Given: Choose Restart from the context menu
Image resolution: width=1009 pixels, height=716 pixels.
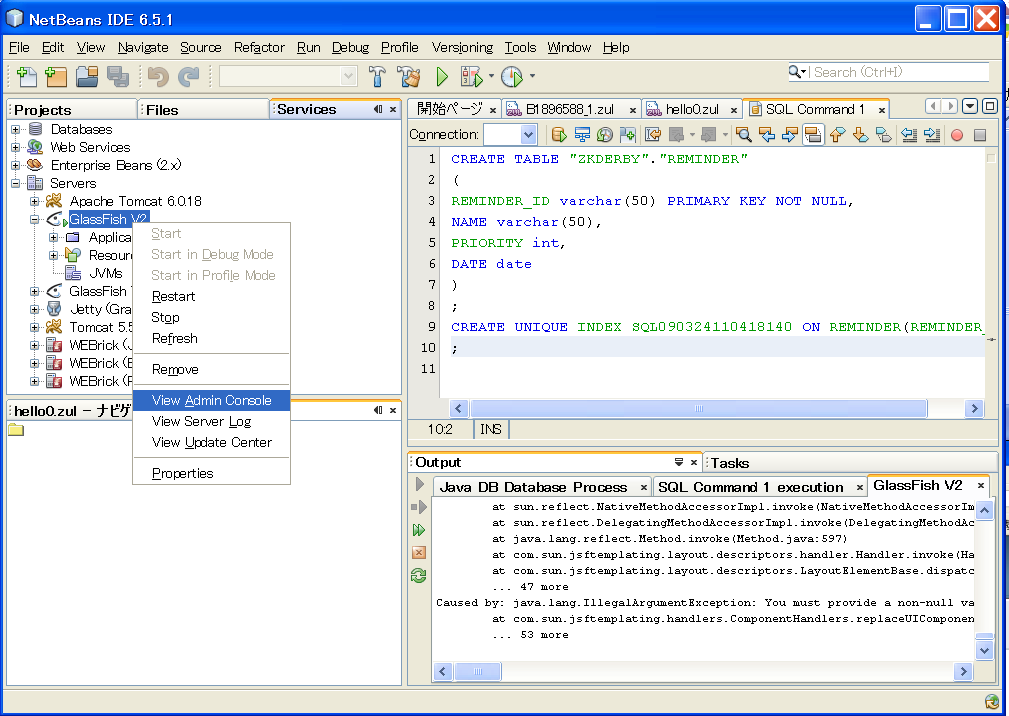Looking at the screenshot, I should 212,297.
